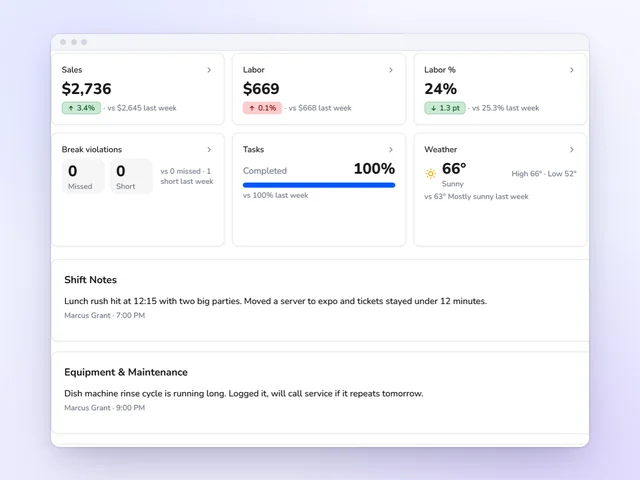Click the green 1.3 pt badge
640x480 pixels.
444,108
